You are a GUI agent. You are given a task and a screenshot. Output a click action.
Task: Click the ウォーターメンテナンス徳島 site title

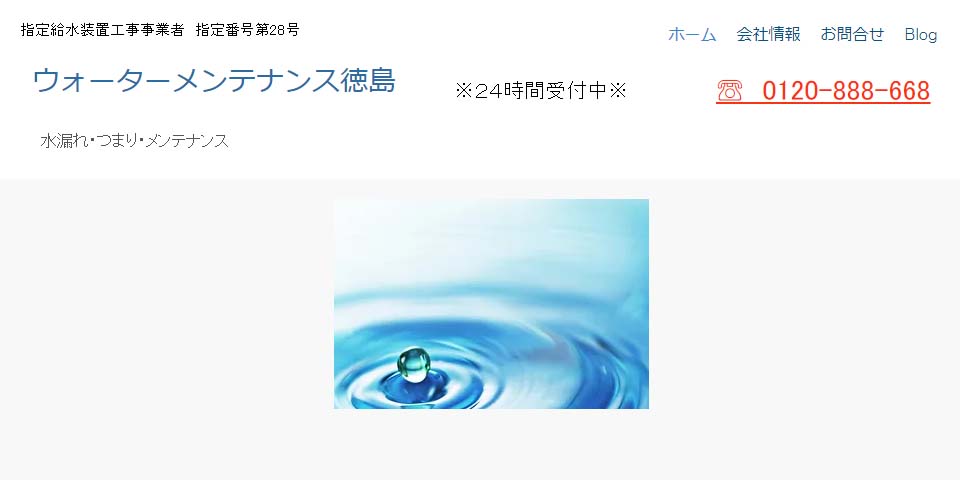click(x=214, y=80)
